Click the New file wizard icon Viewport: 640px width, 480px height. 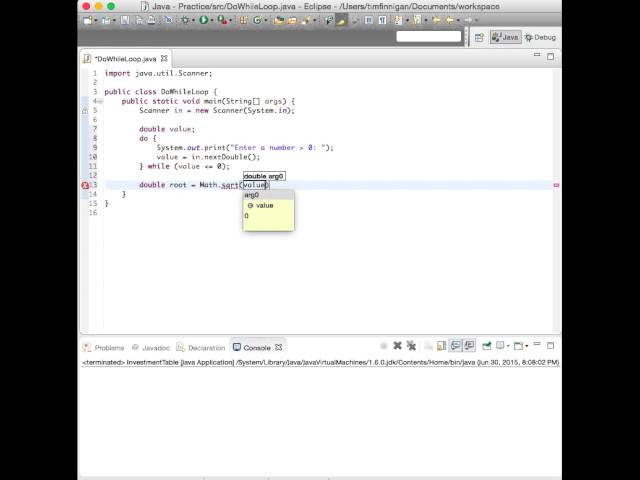[x=87, y=20]
